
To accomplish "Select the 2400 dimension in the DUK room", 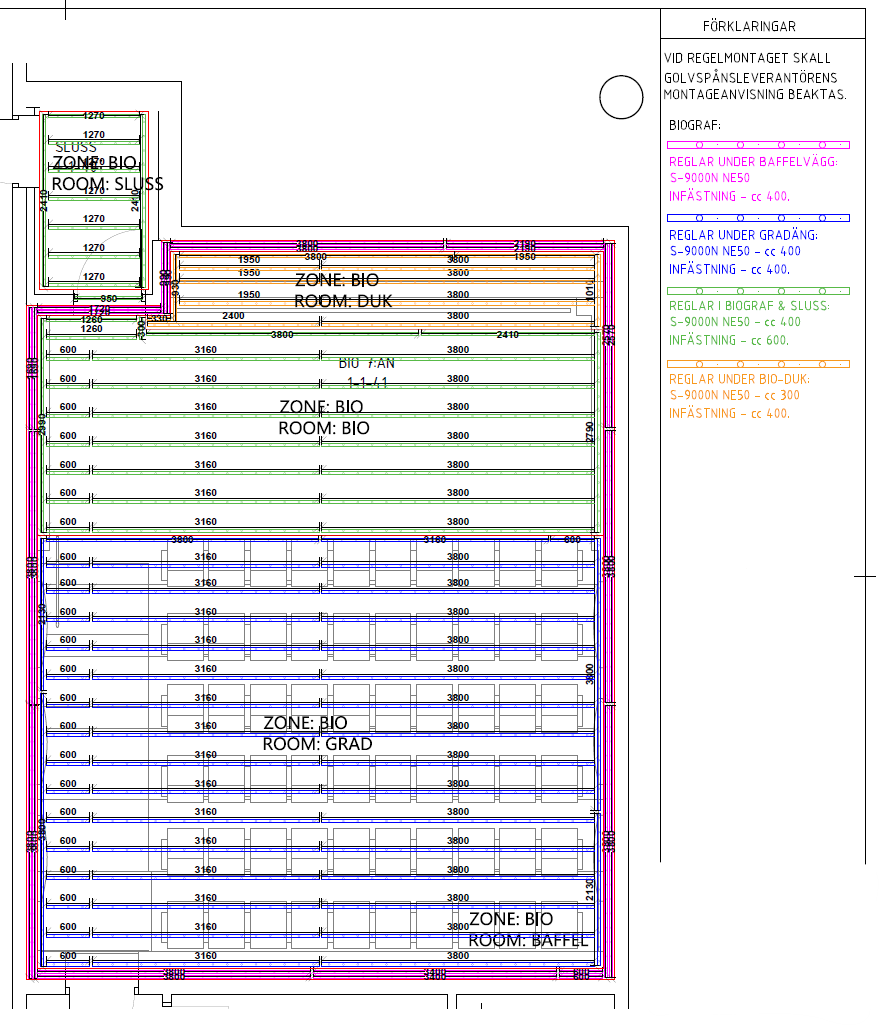I will (x=233, y=316).
